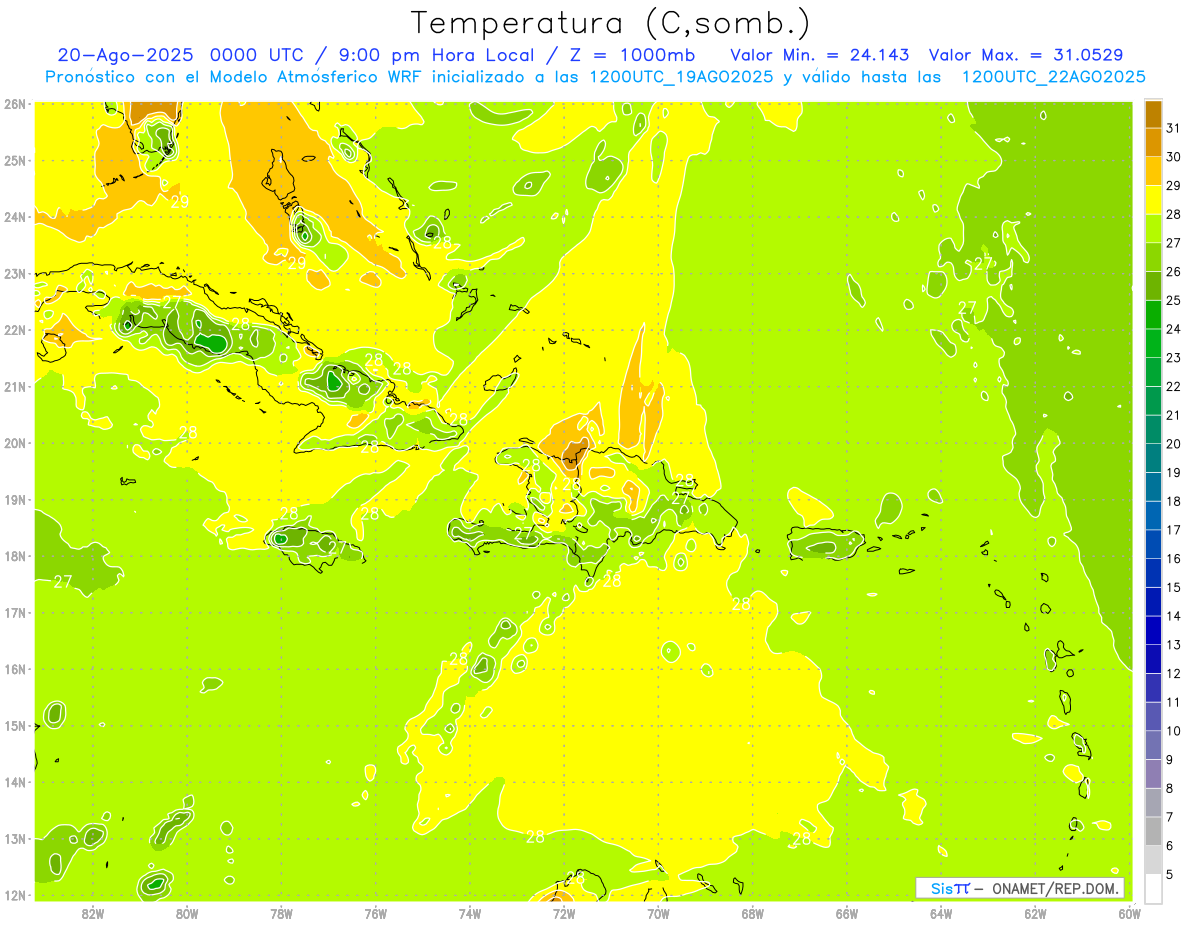Viewport: 1200px width, 927px height.
Task: Click the color scale label 16
Action: (1175, 559)
